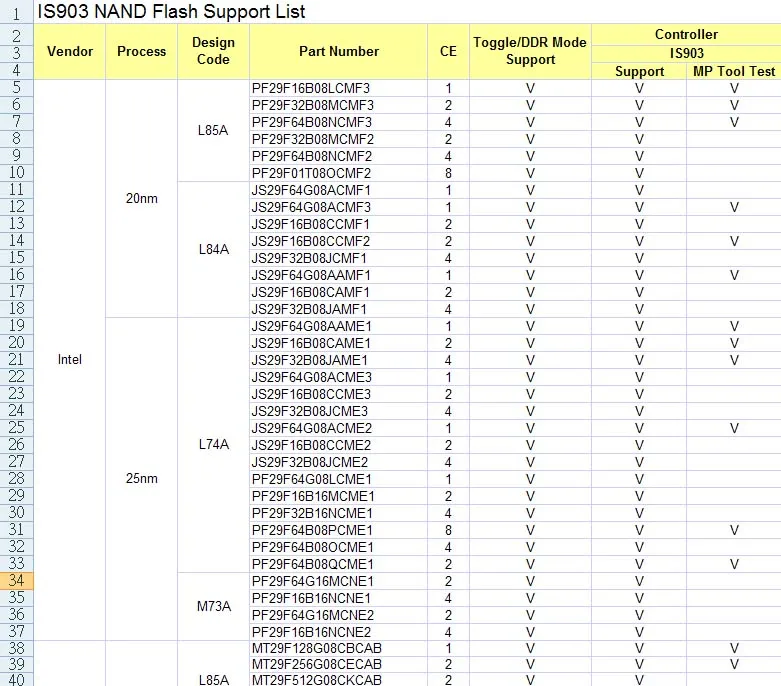Select row header 1
Screen dimensions: 781x686
(16, 12)
